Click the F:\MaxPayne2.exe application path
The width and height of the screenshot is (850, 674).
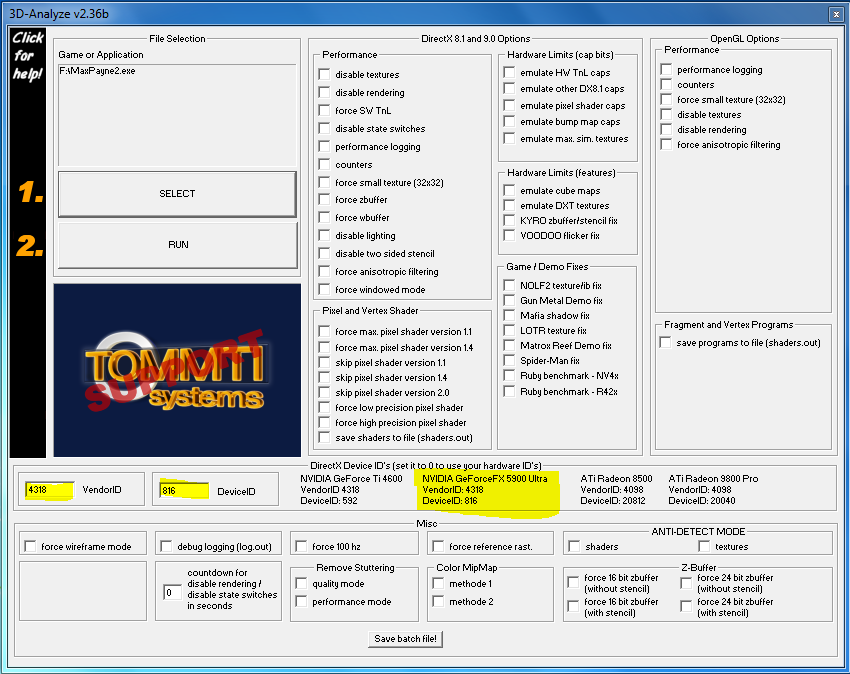click(98, 71)
